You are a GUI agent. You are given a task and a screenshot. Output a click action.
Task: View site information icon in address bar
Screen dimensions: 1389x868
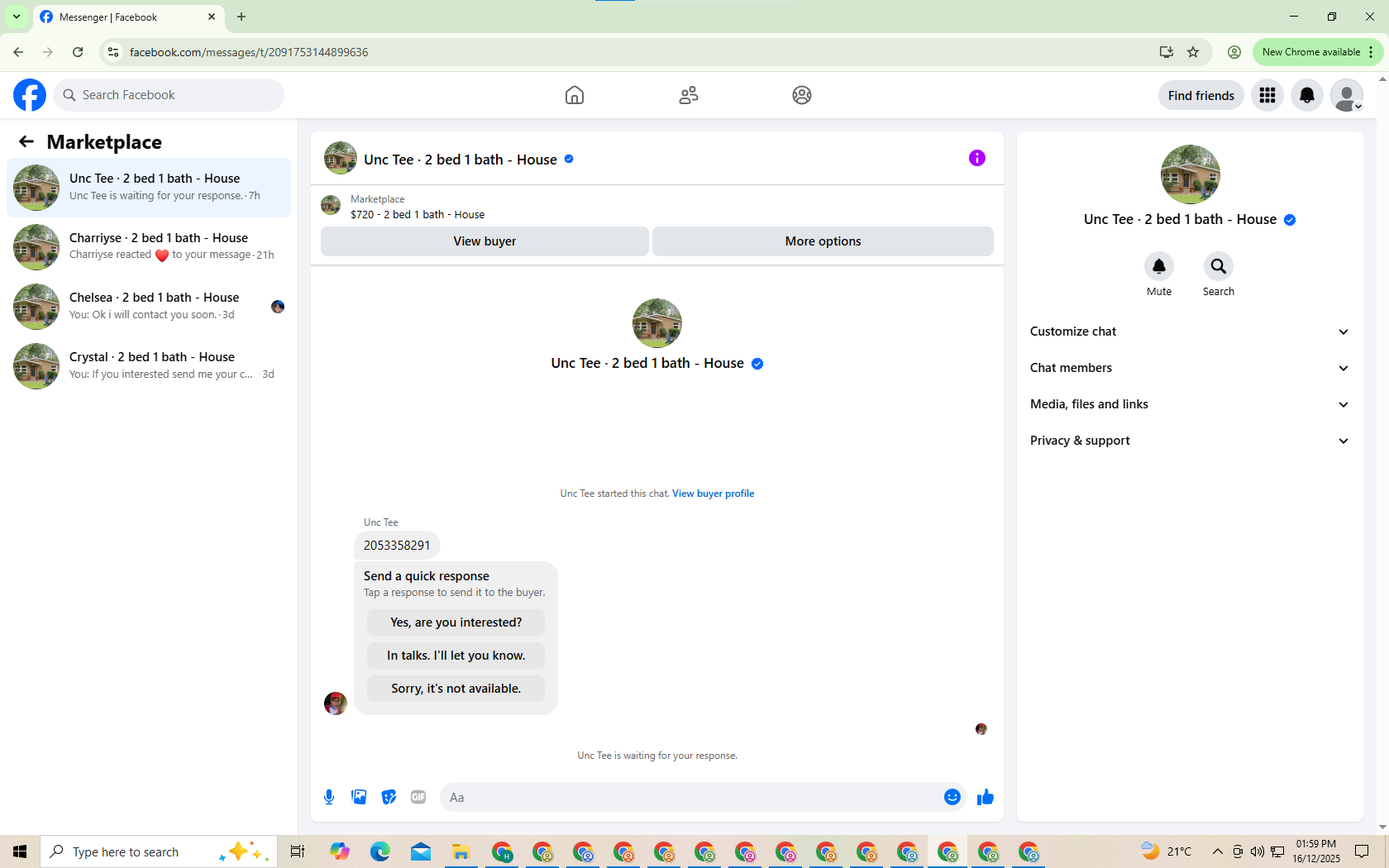click(113, 52)
